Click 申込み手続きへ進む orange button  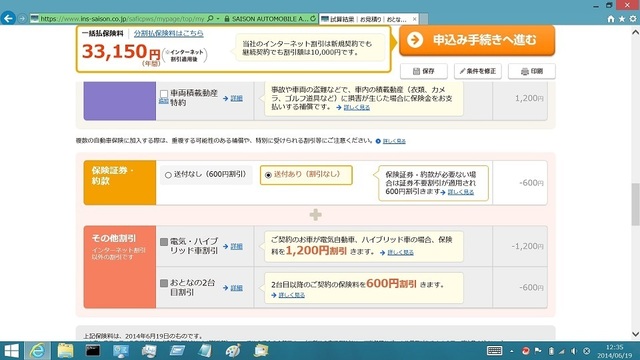(477, 40)
